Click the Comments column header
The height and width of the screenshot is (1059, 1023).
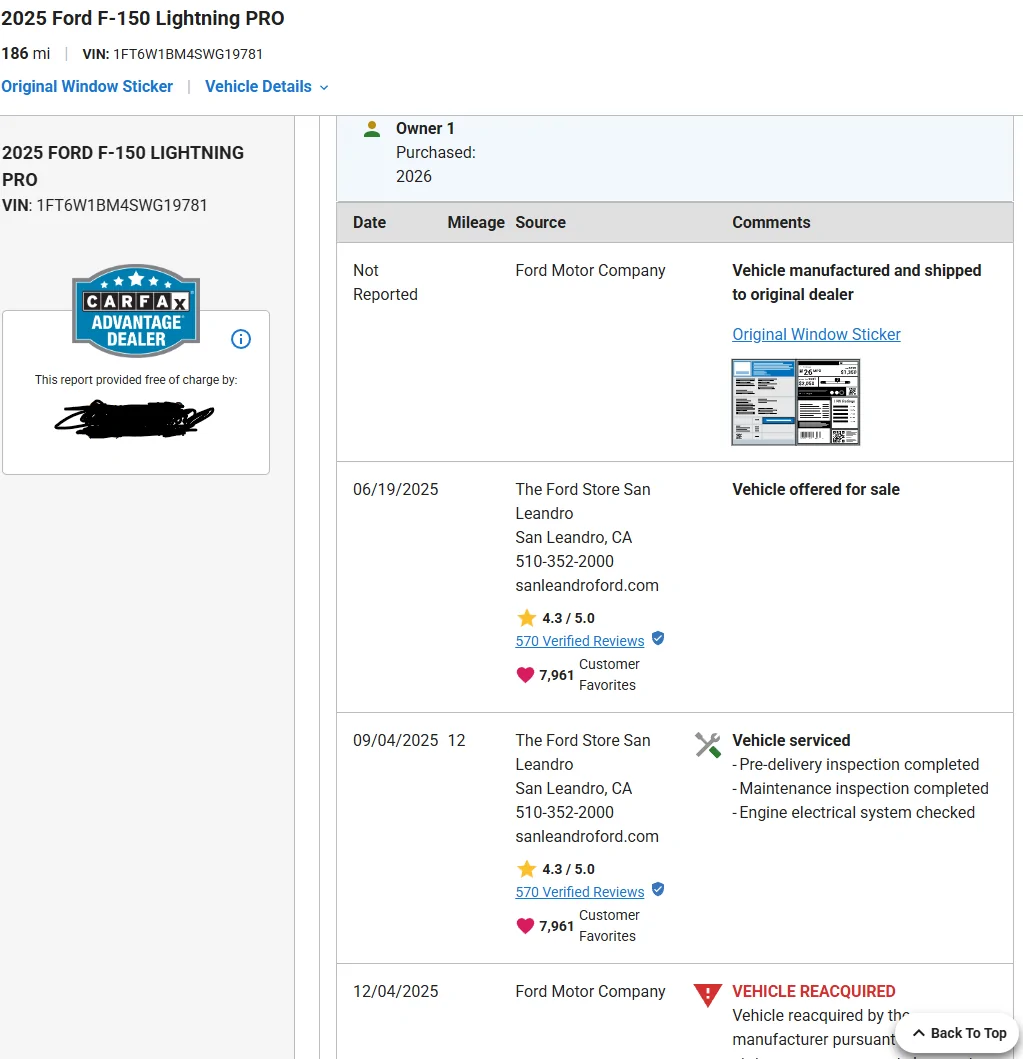click(771, 222)
